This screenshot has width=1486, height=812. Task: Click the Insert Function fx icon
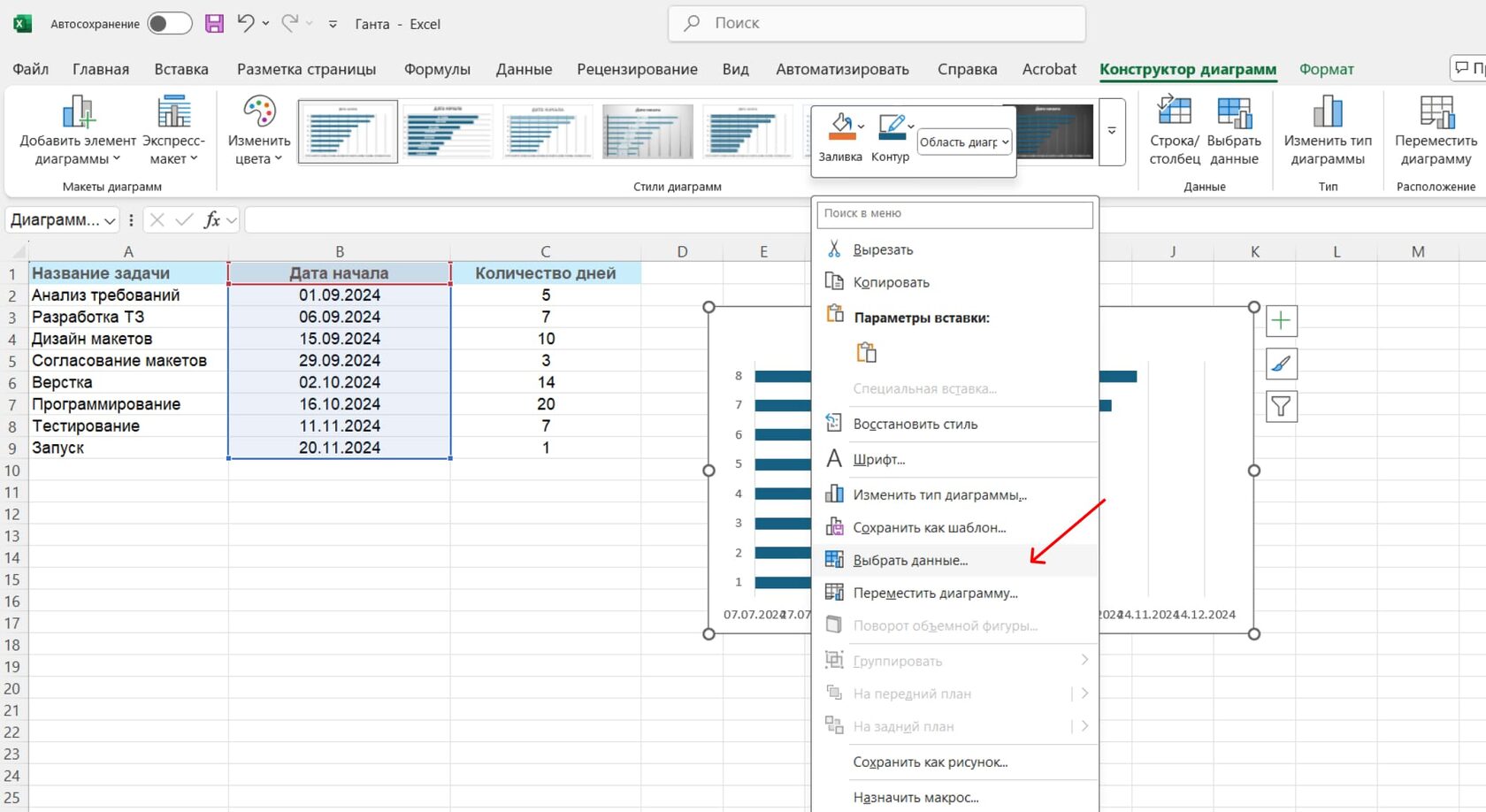click(212, 220)
